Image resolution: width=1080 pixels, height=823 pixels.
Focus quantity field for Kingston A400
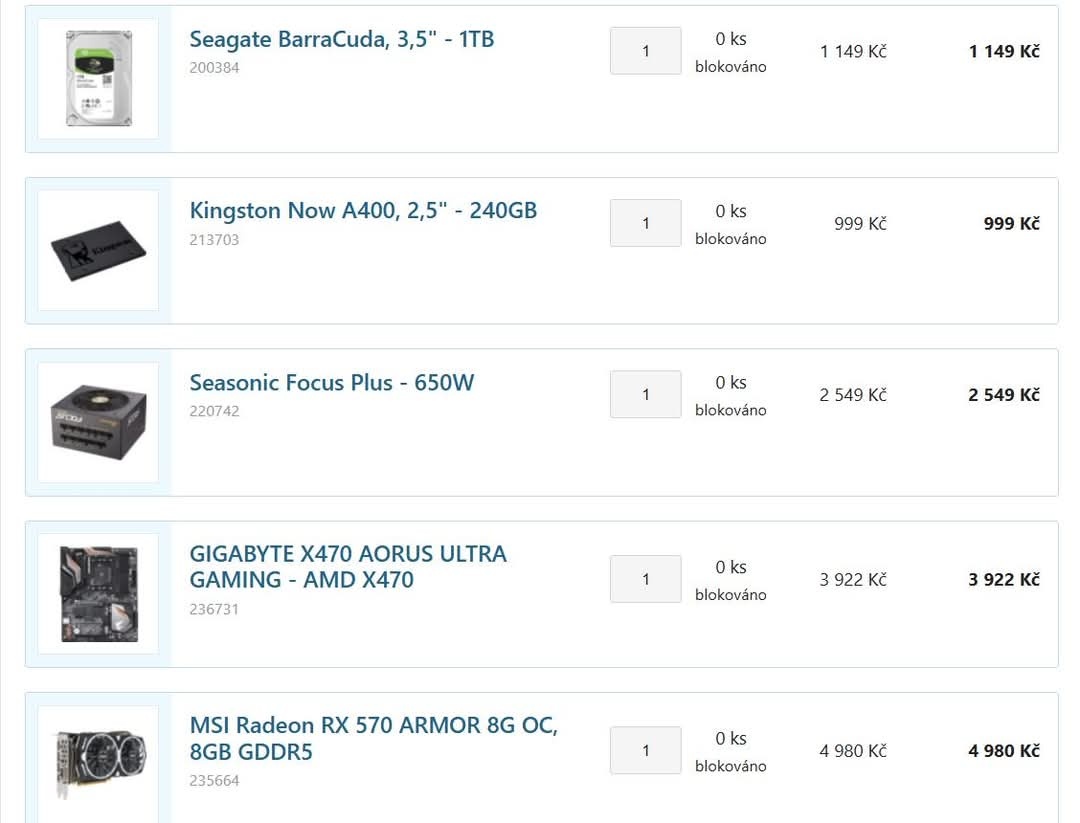click(645, 223)
